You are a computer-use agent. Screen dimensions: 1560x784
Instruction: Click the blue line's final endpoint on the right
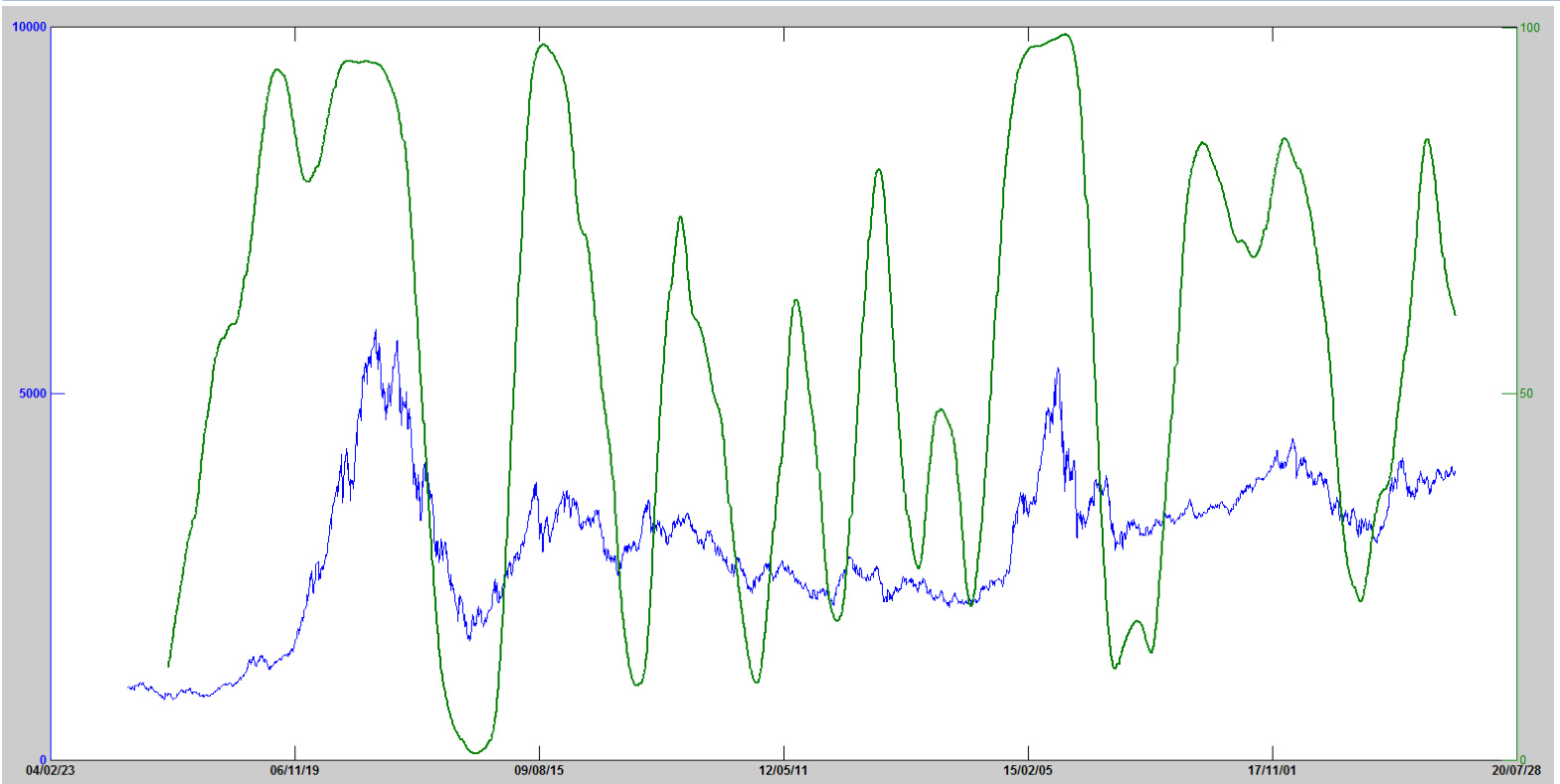pyautogui.click(x=1456, y=472)
